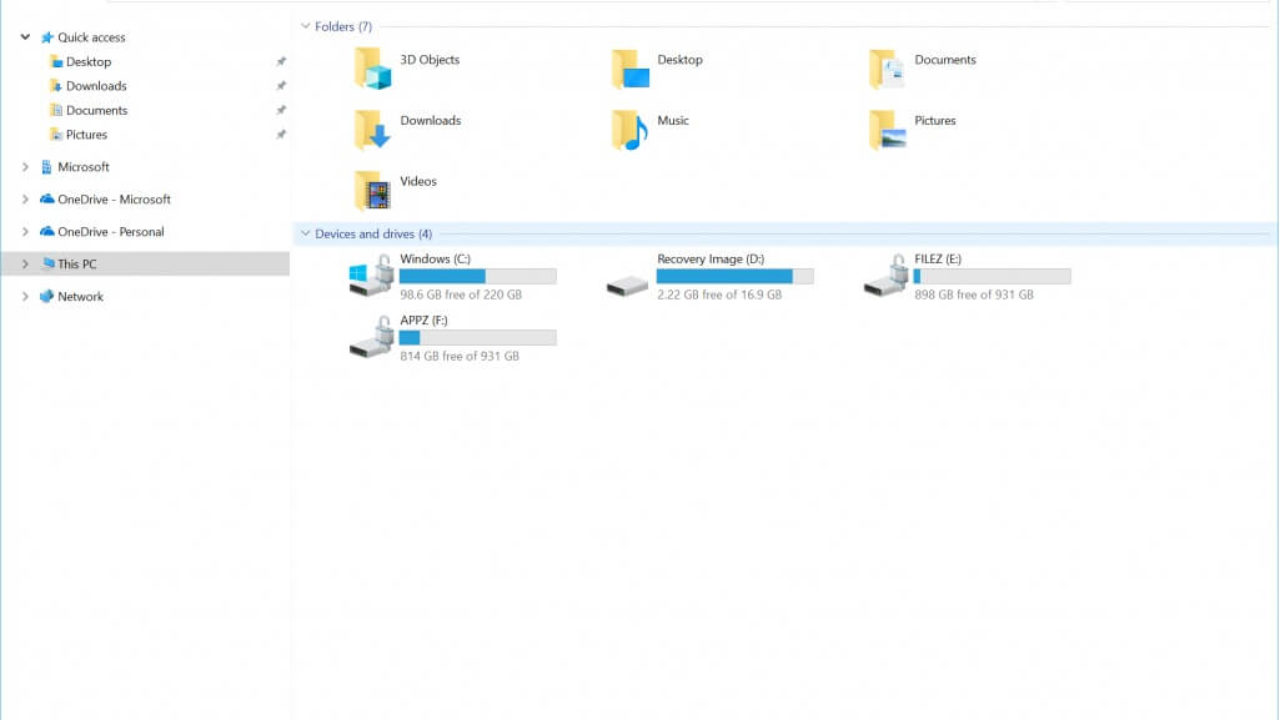Click the Quick access star icon
This screenshot has height=720, width=1280.
(x=47, y=38)
